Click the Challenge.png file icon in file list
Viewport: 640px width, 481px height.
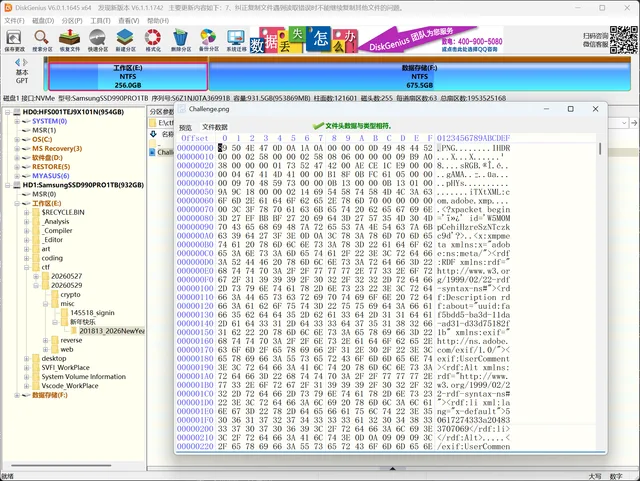click(x=153, y=152)
